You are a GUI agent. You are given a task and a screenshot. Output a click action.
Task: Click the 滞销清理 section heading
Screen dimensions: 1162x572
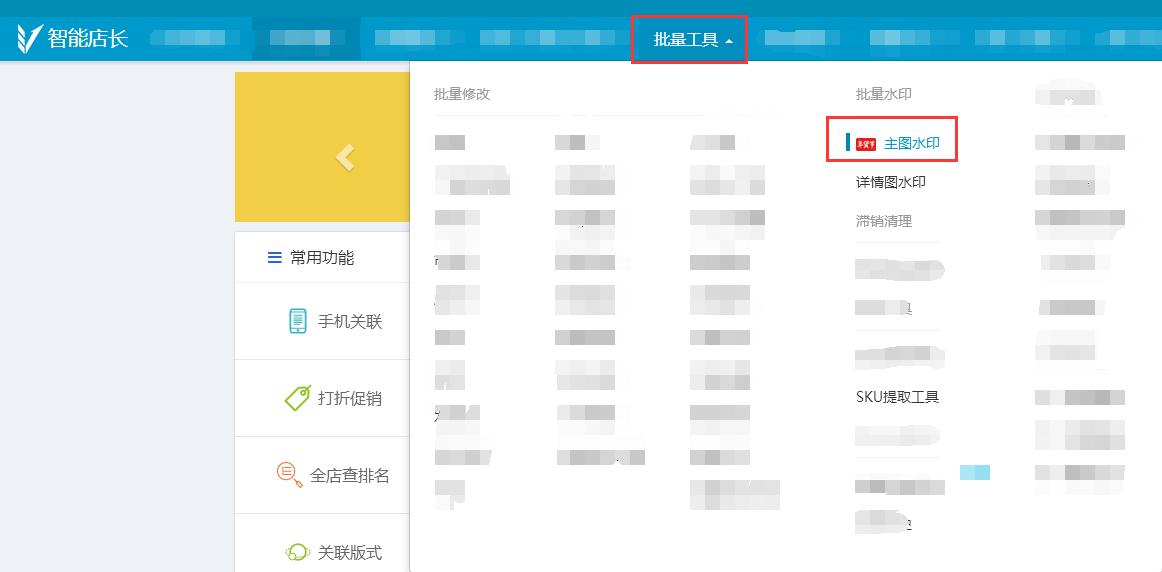tap(883, 221)
